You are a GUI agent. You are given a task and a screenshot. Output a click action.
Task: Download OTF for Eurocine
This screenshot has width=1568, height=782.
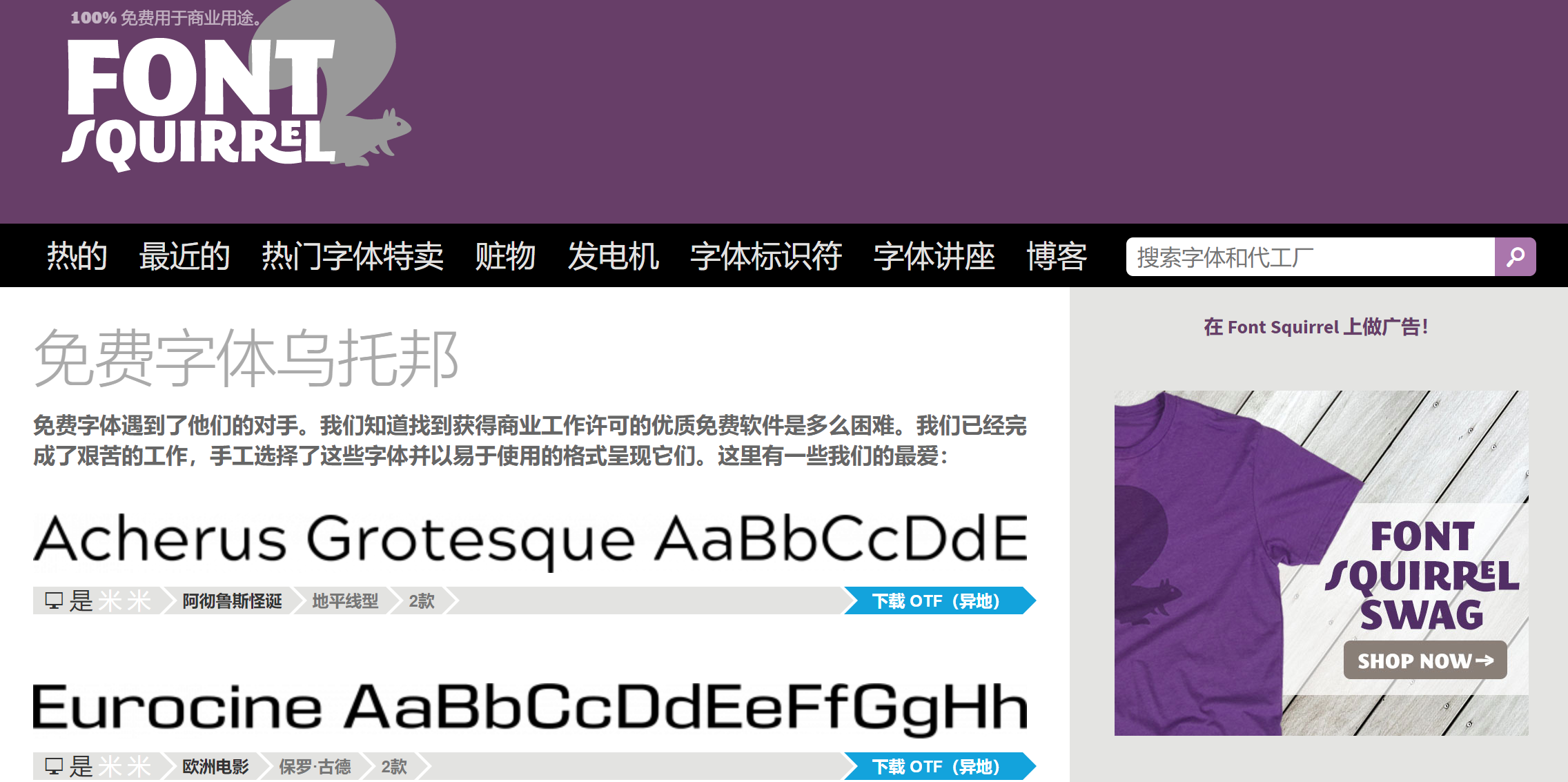(x=937, y=766)
